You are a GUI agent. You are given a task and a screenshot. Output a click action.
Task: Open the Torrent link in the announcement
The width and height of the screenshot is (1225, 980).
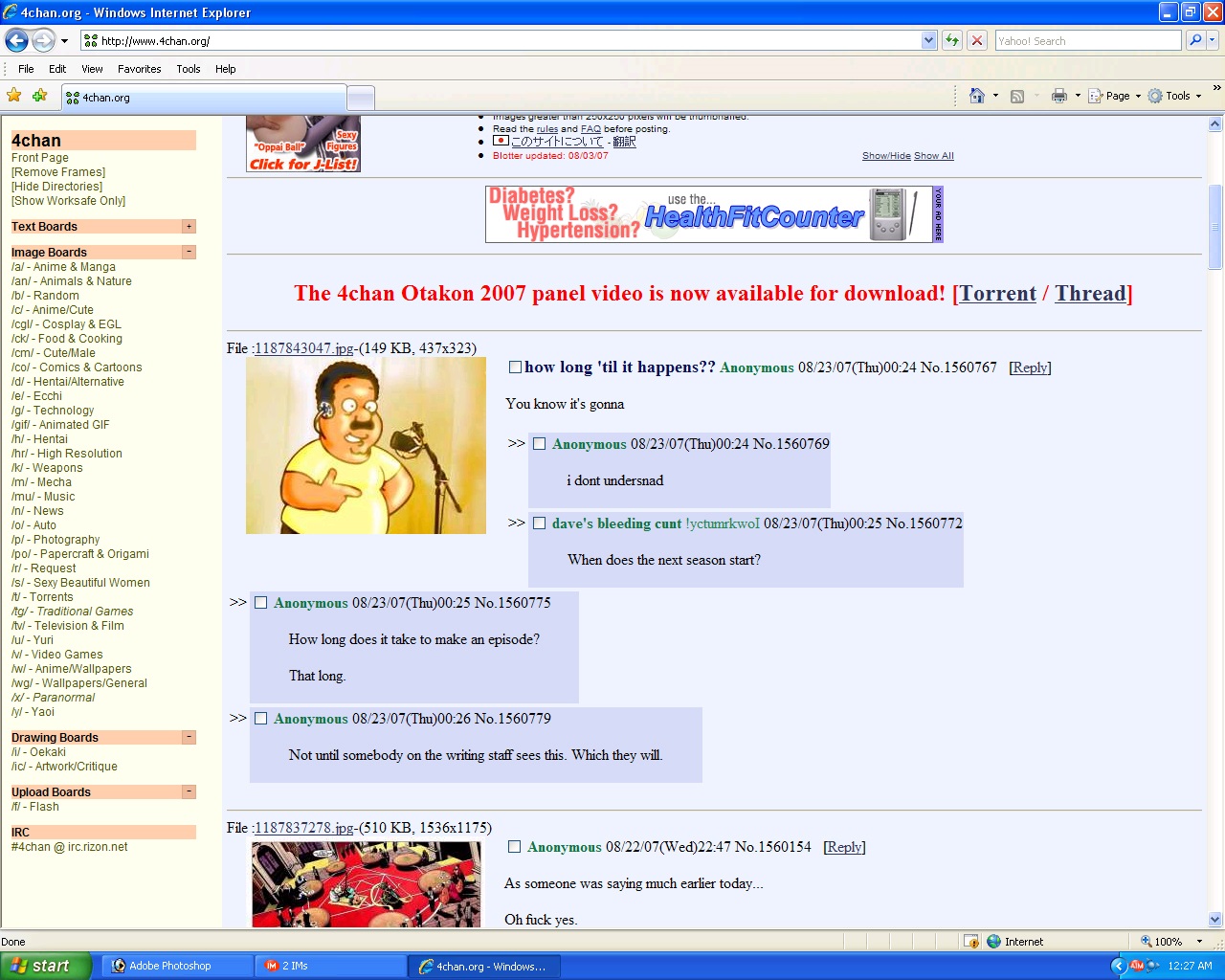click(x=997, y=294)
